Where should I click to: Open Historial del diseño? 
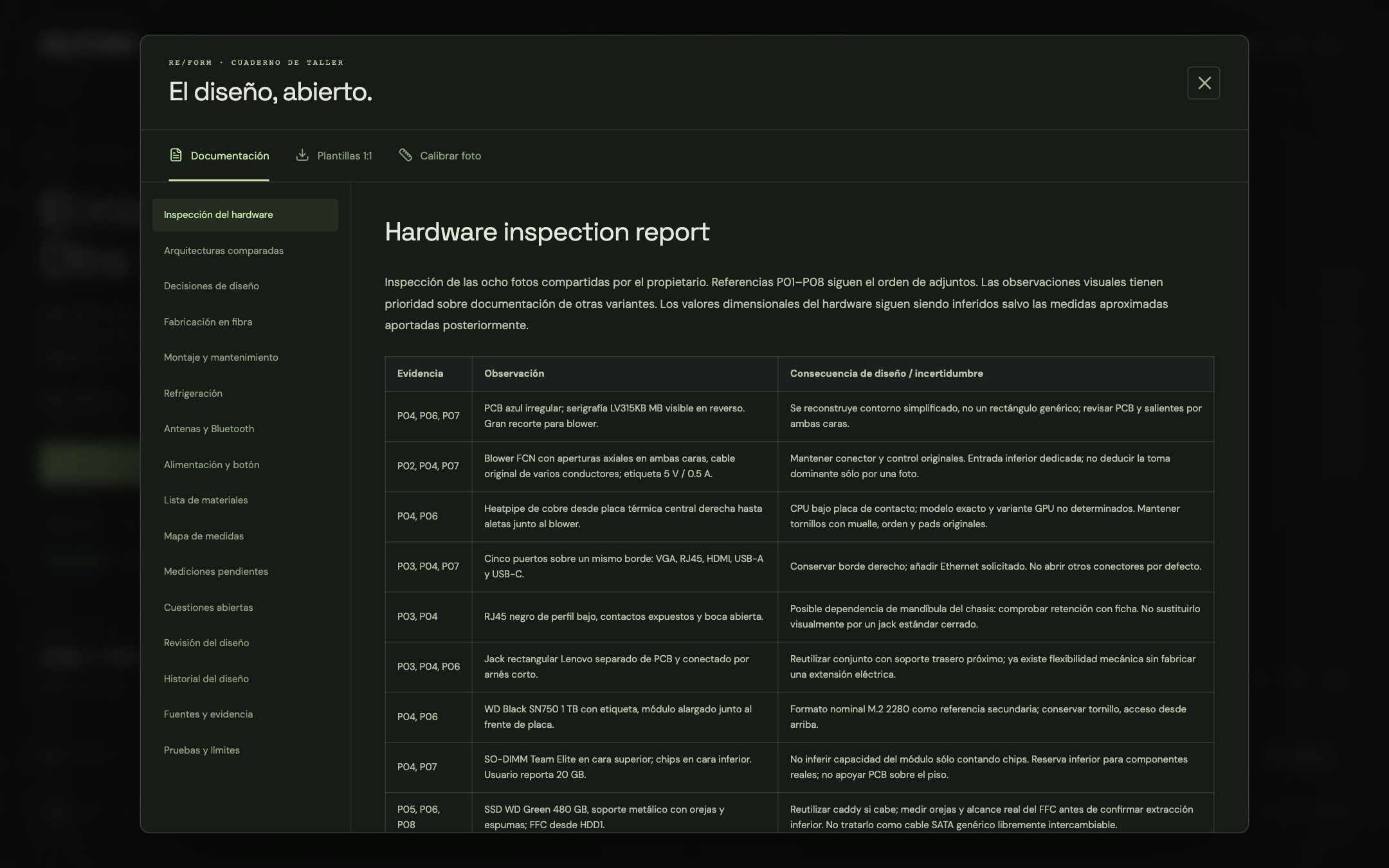(245, 679)
